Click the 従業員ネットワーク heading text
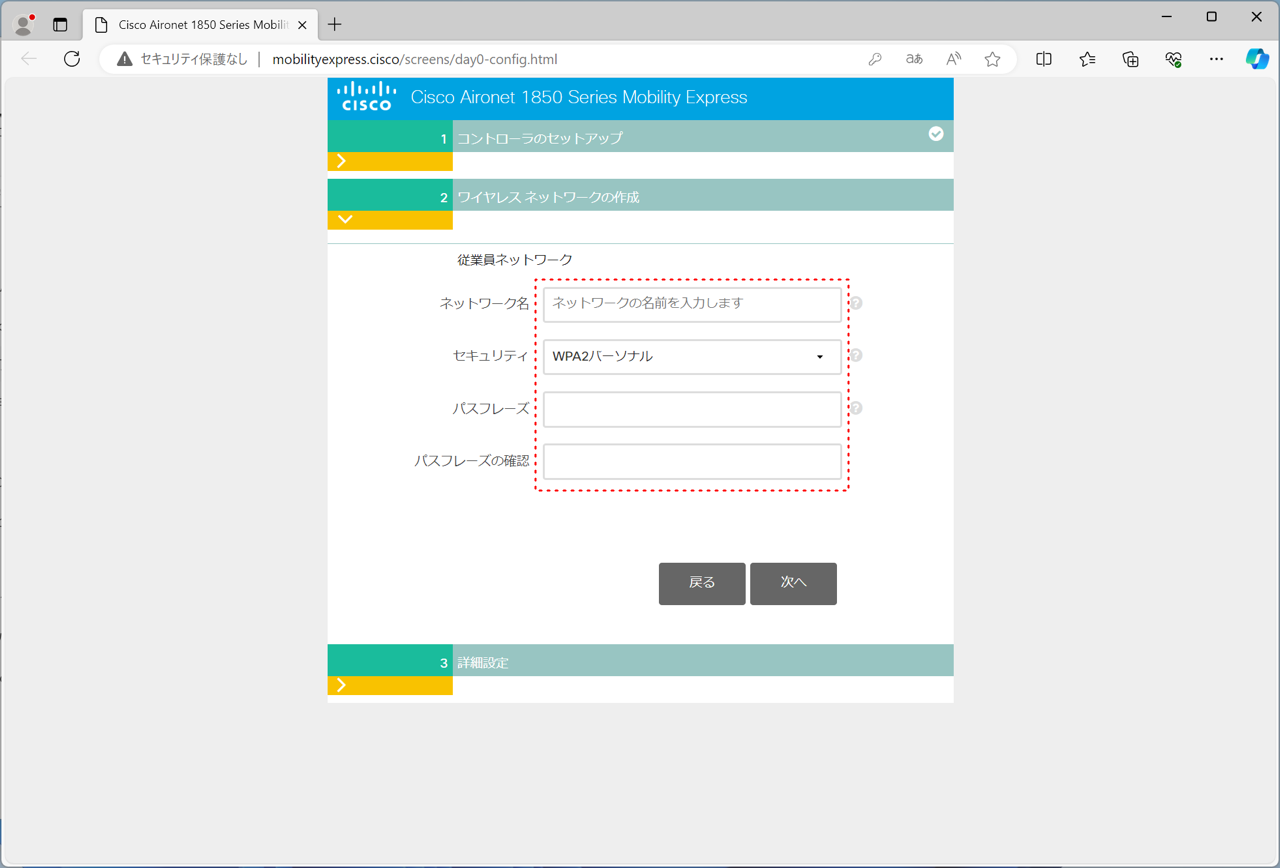The image size is (1280, 868). pos(515,260)
